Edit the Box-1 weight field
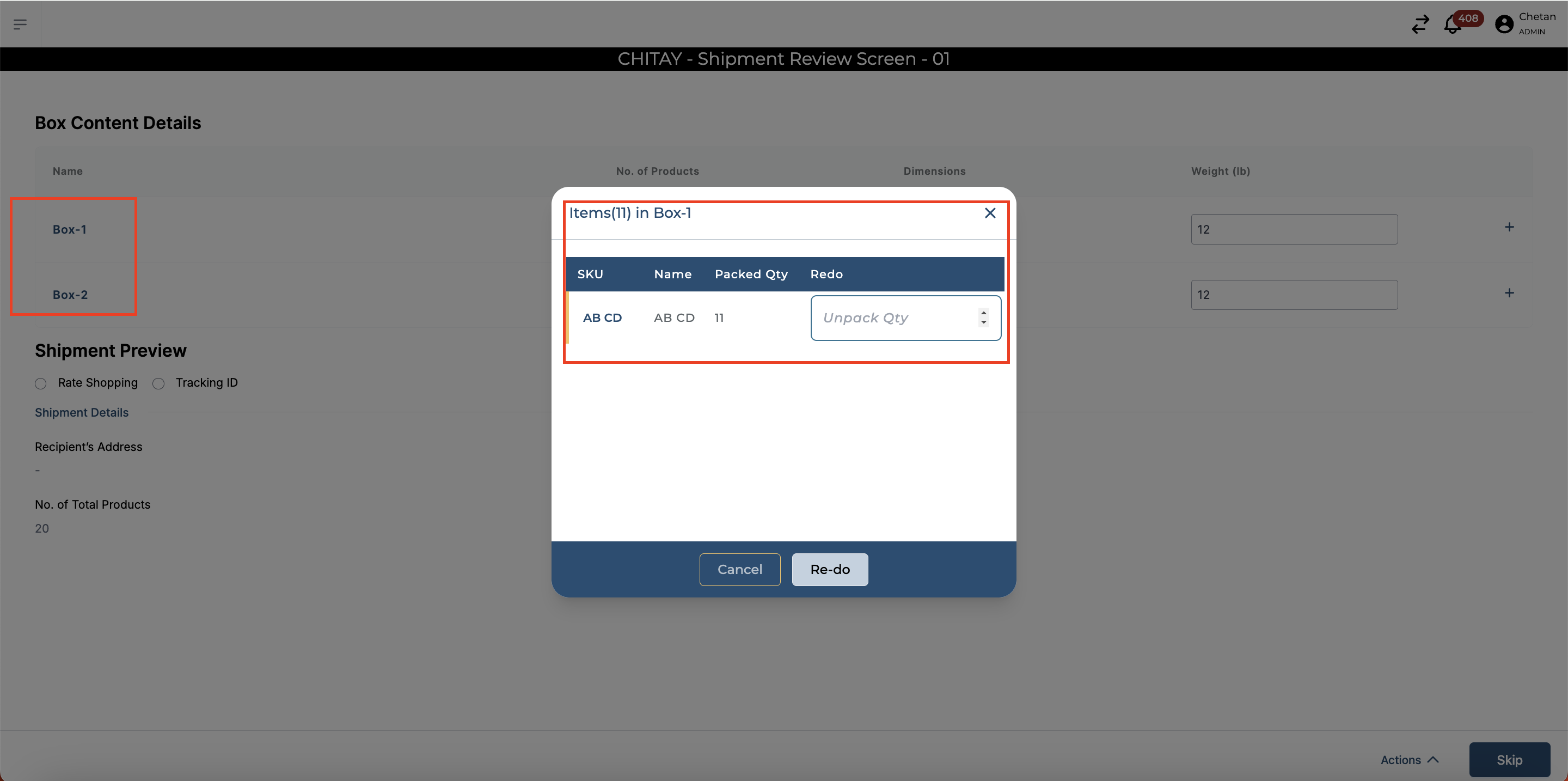 pos(1294,229)
